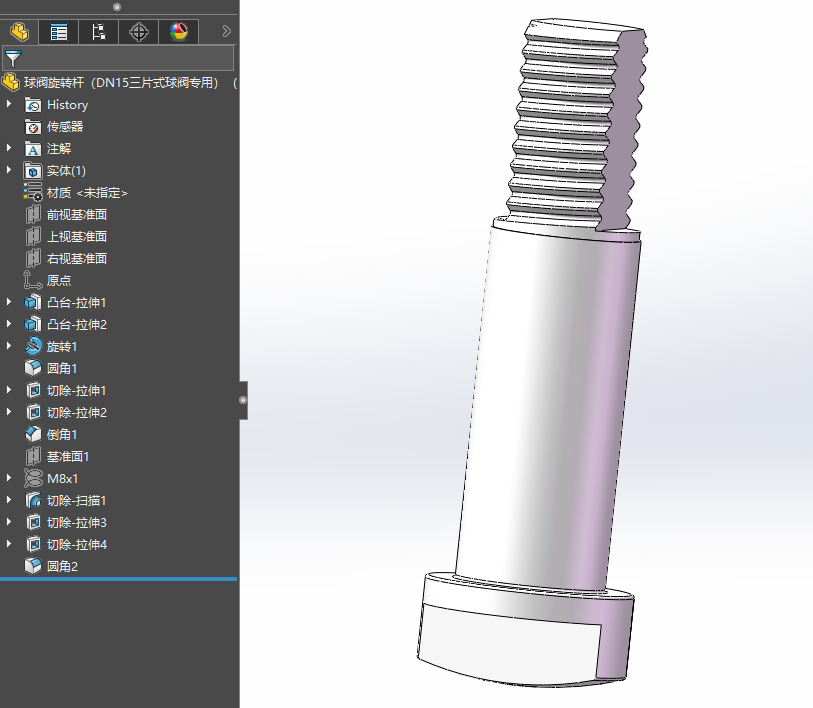Click the 倒角1 label text

[x=62, y=435]
